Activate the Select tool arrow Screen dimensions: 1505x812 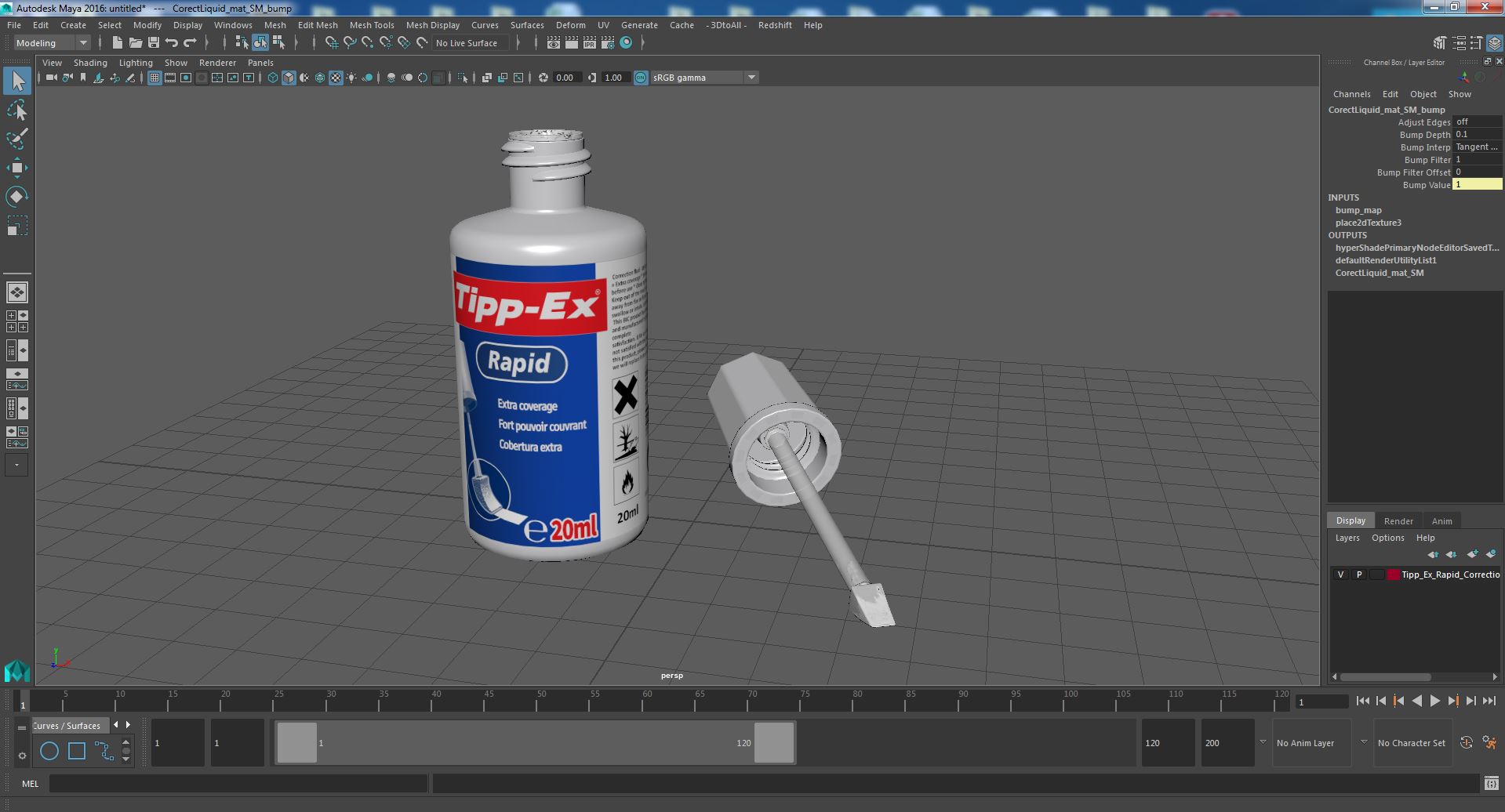tap(16, 80)
